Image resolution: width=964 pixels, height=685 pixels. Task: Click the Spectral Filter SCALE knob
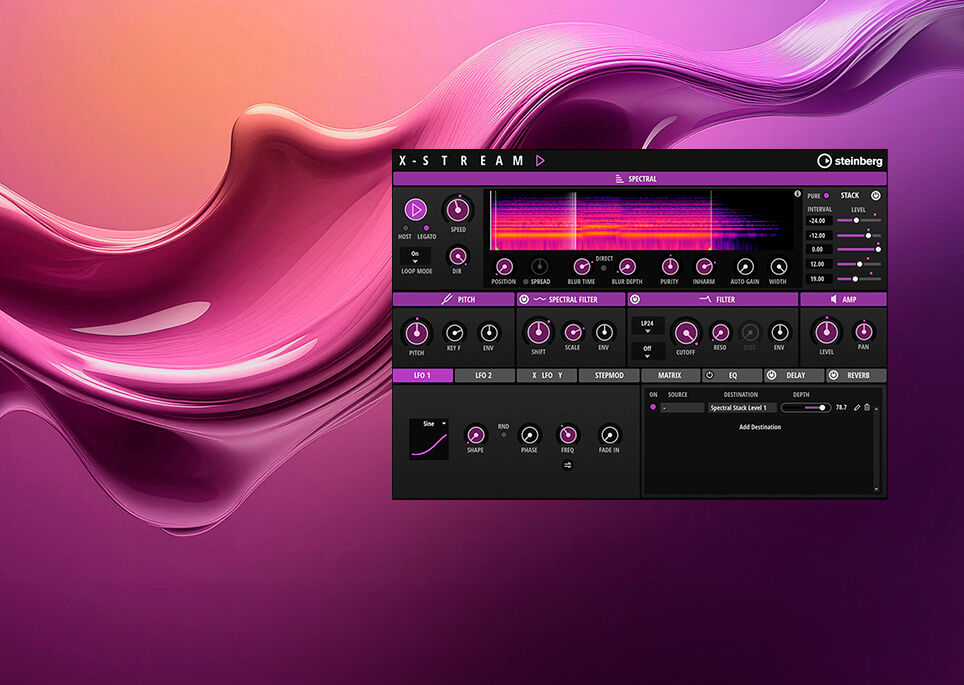tap(572, 333)
